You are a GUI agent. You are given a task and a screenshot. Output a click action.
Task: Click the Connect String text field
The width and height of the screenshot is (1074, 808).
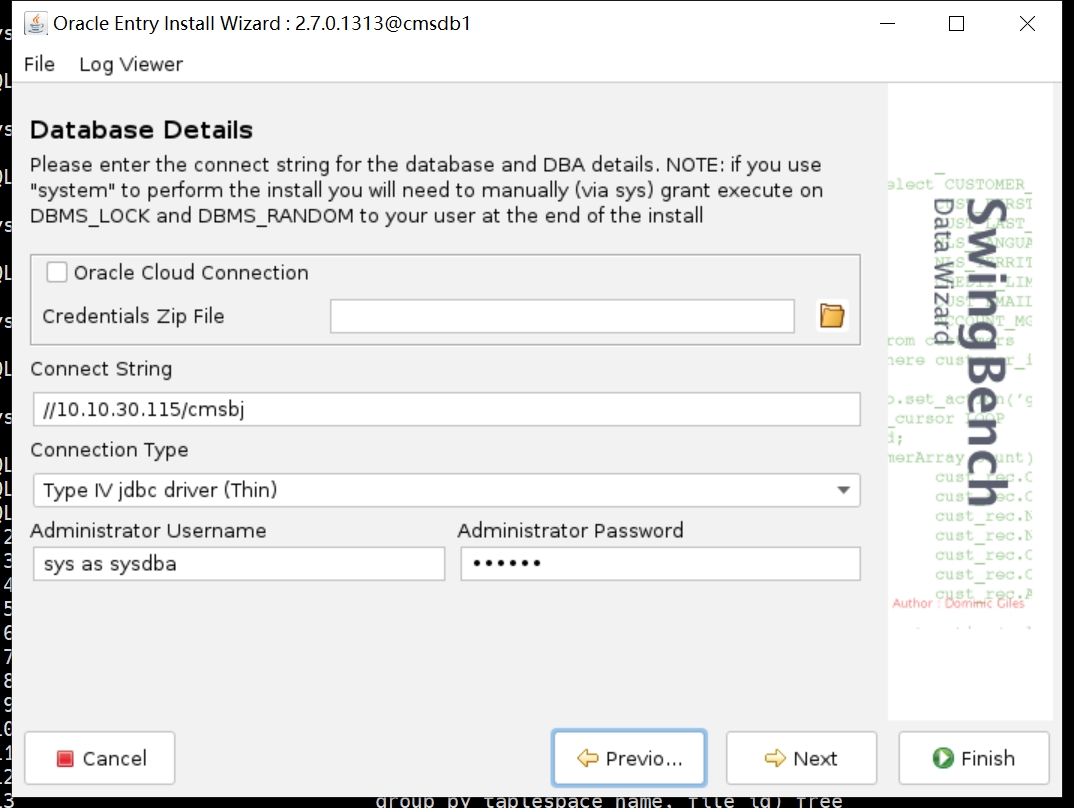click(445, 409)
